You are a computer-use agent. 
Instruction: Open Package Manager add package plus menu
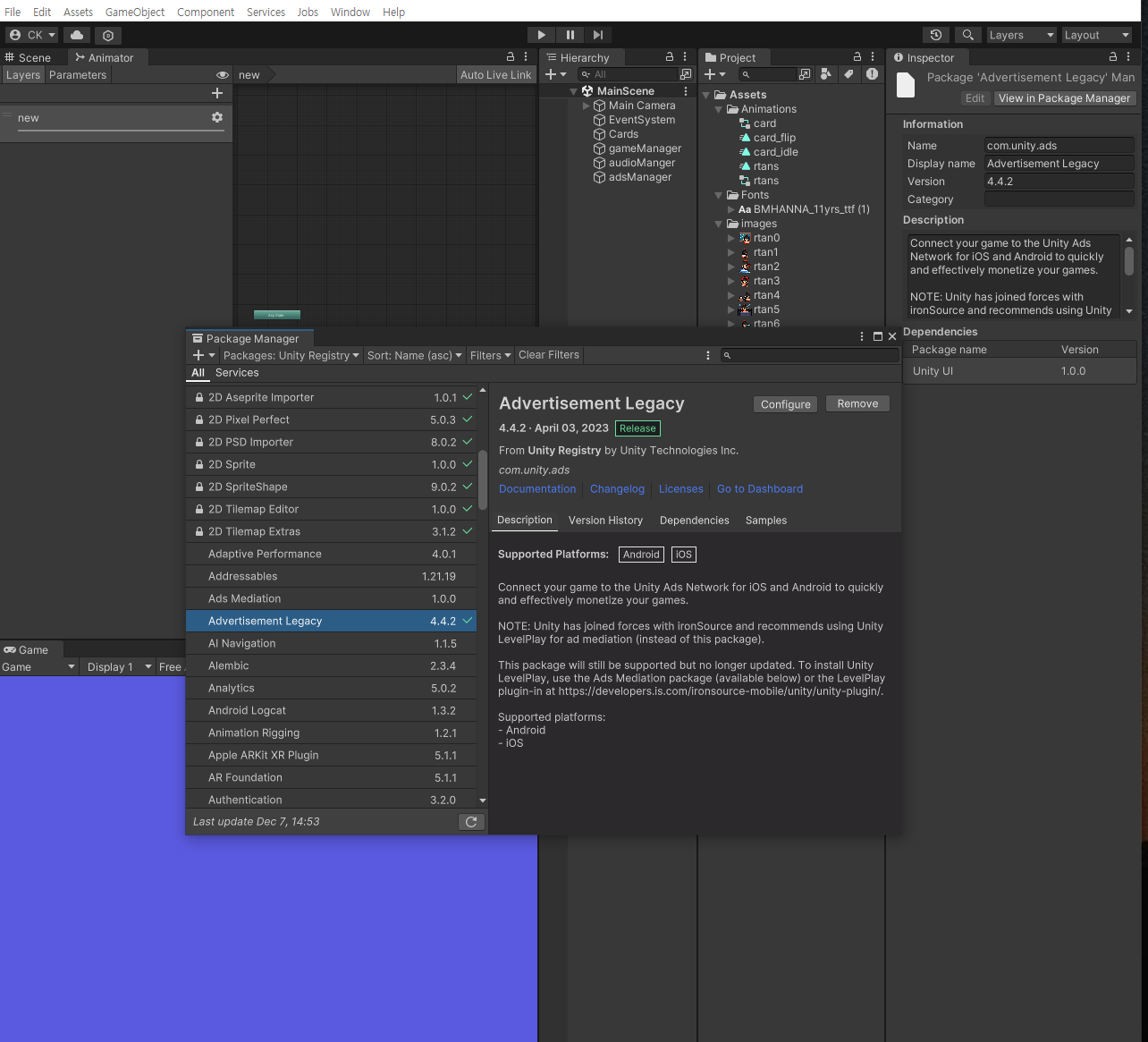(204, 355)
